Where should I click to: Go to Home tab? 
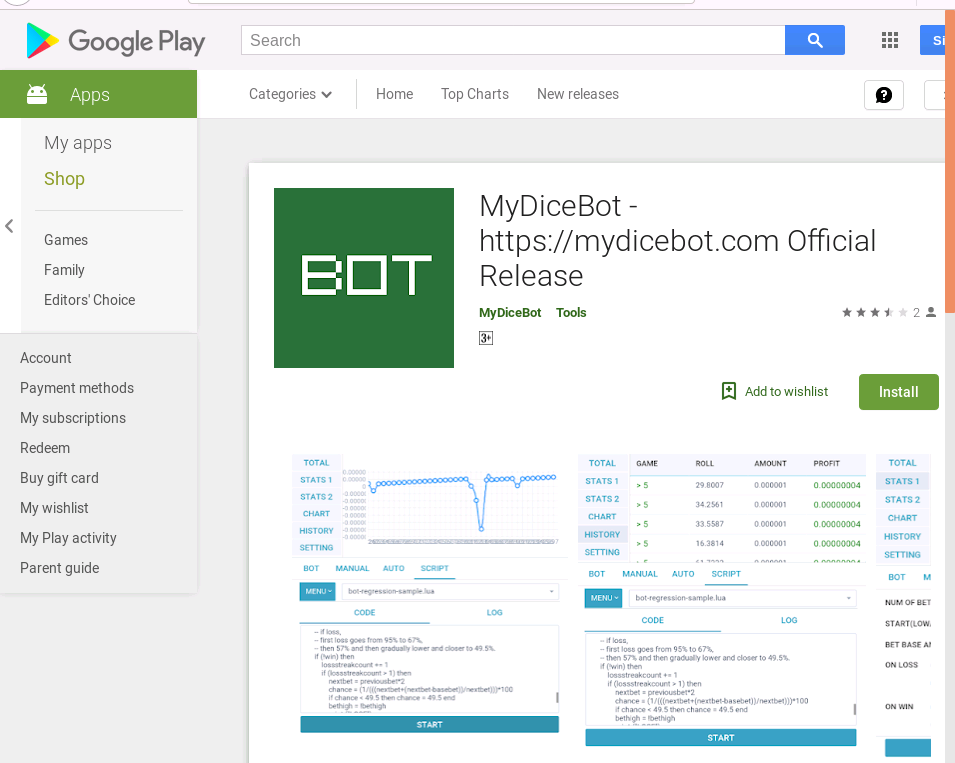(394, 94)
